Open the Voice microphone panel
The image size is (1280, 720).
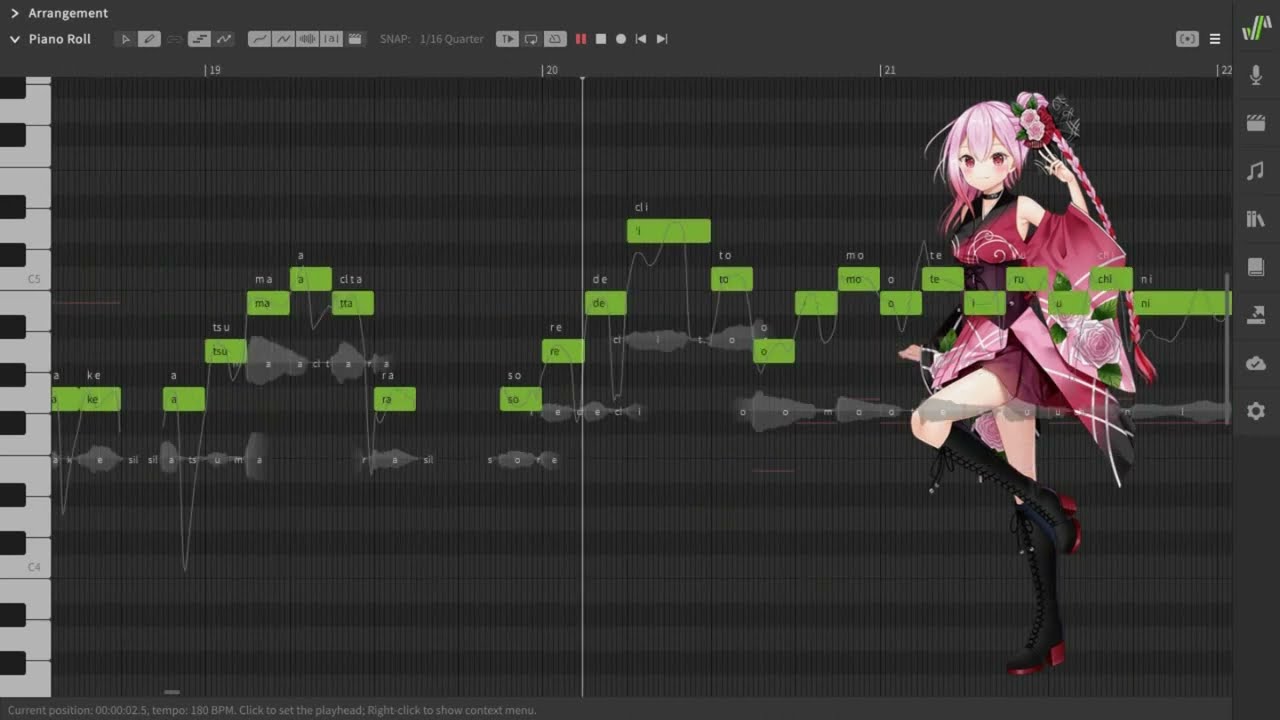point(1256,76)
